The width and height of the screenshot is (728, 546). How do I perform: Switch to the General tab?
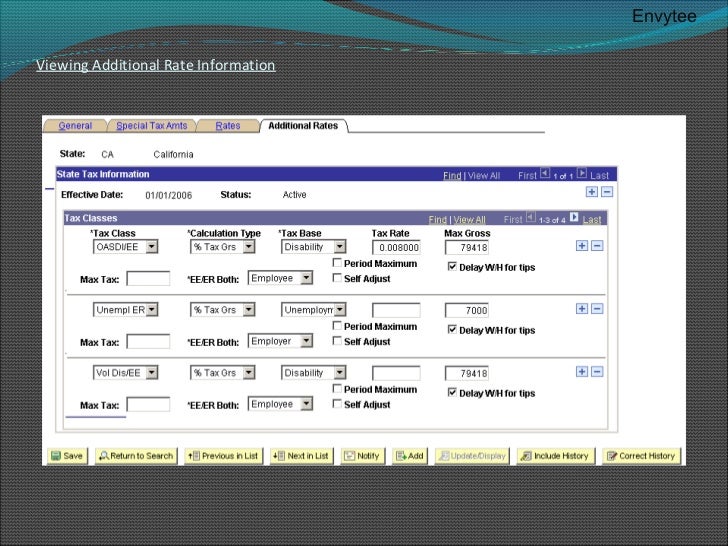coord(75,126)
